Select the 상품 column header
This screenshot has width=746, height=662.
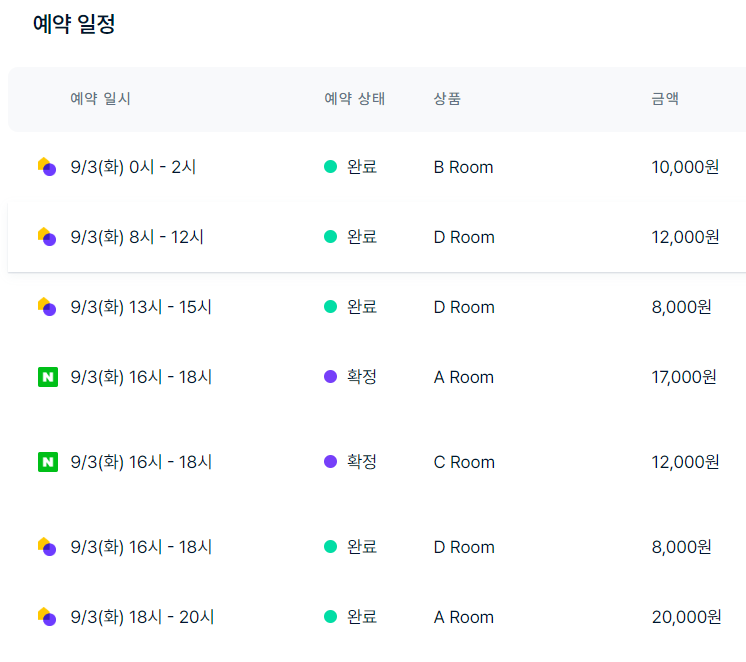[447, 99]
